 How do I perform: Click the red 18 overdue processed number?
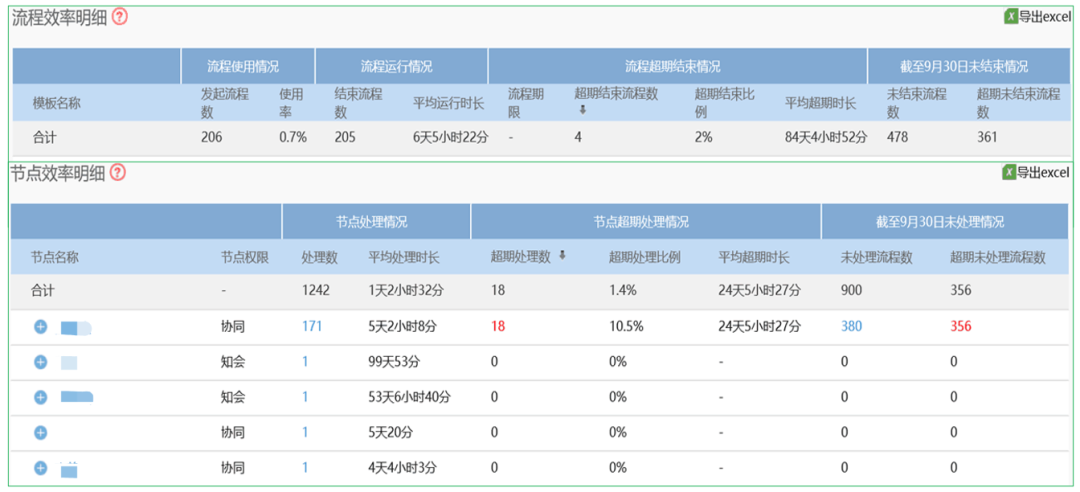coord(498,327)
